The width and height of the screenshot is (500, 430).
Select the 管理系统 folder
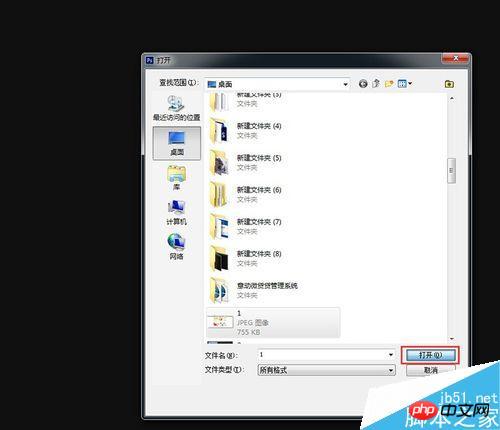click(253, 290)
